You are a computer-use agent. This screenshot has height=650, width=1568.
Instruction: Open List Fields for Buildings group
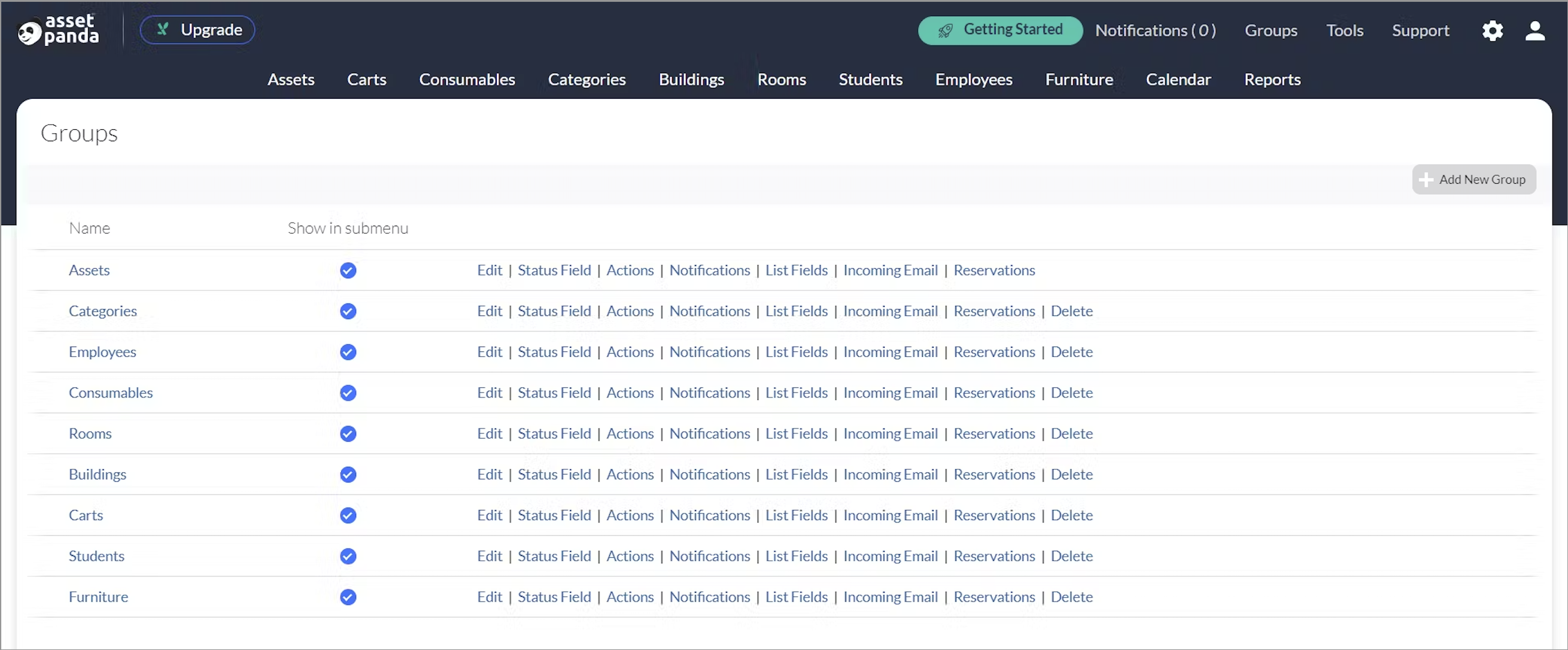coord(796,474)
